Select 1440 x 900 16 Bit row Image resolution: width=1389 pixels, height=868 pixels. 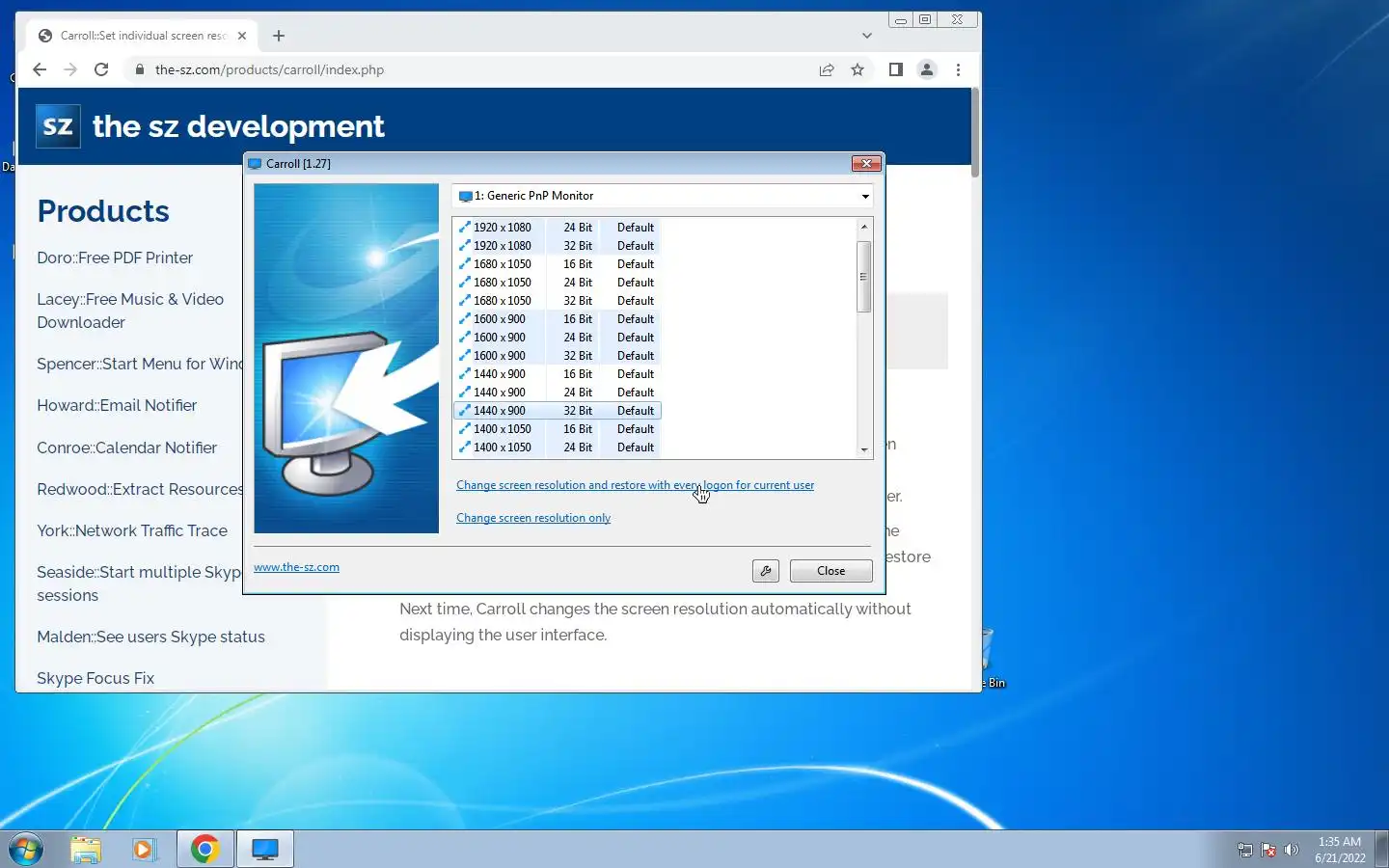point(558,374)
